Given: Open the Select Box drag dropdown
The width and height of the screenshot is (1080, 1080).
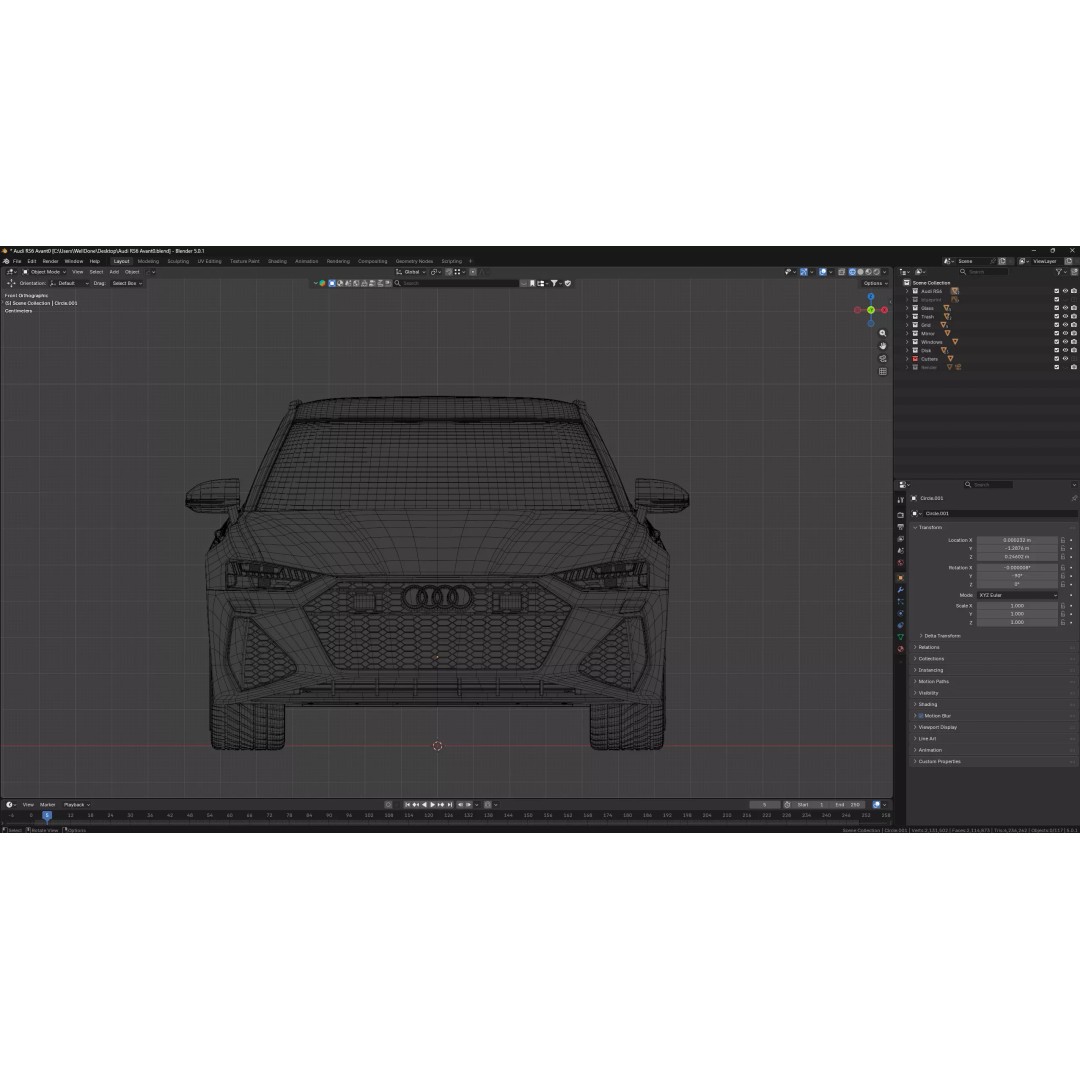Looking at the screenshot, I should point(127,283).
